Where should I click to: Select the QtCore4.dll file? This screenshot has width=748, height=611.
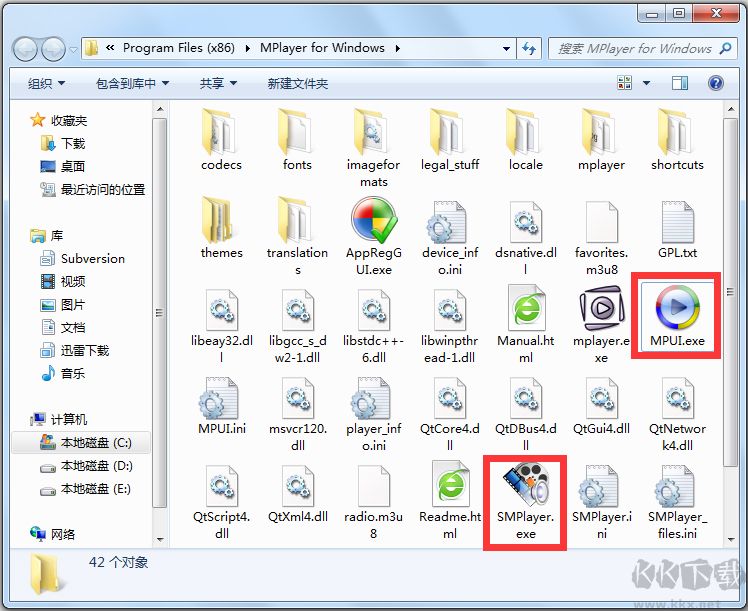tap(449, 413)
